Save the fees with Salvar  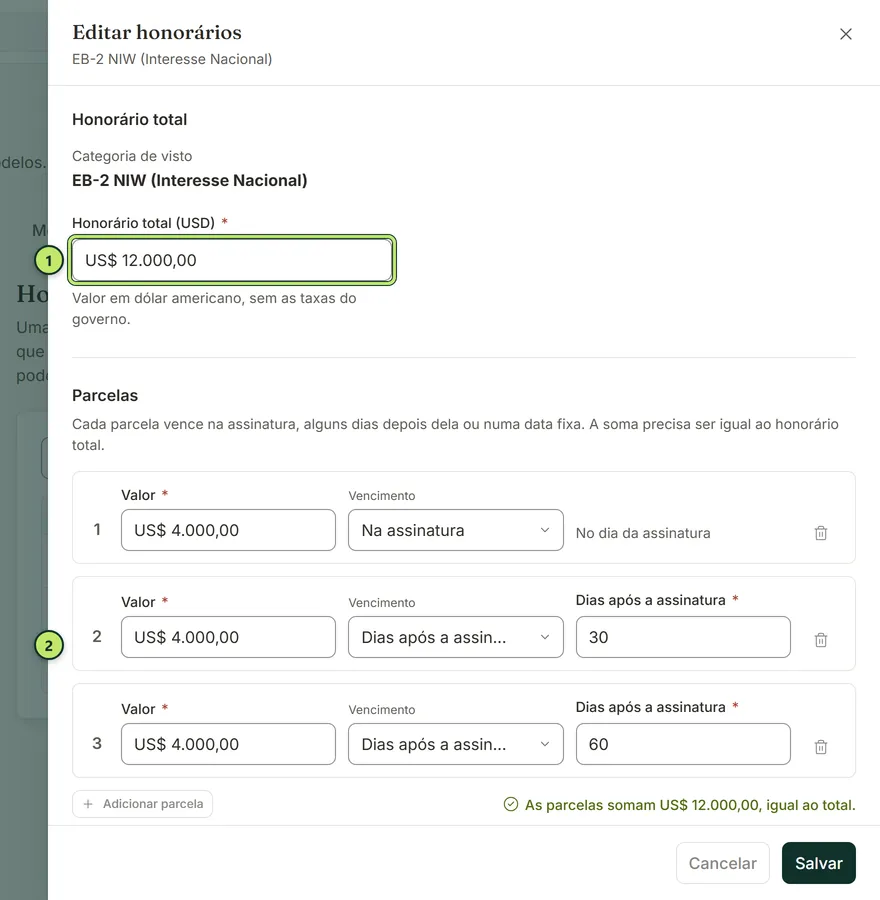tap(819, 863)
